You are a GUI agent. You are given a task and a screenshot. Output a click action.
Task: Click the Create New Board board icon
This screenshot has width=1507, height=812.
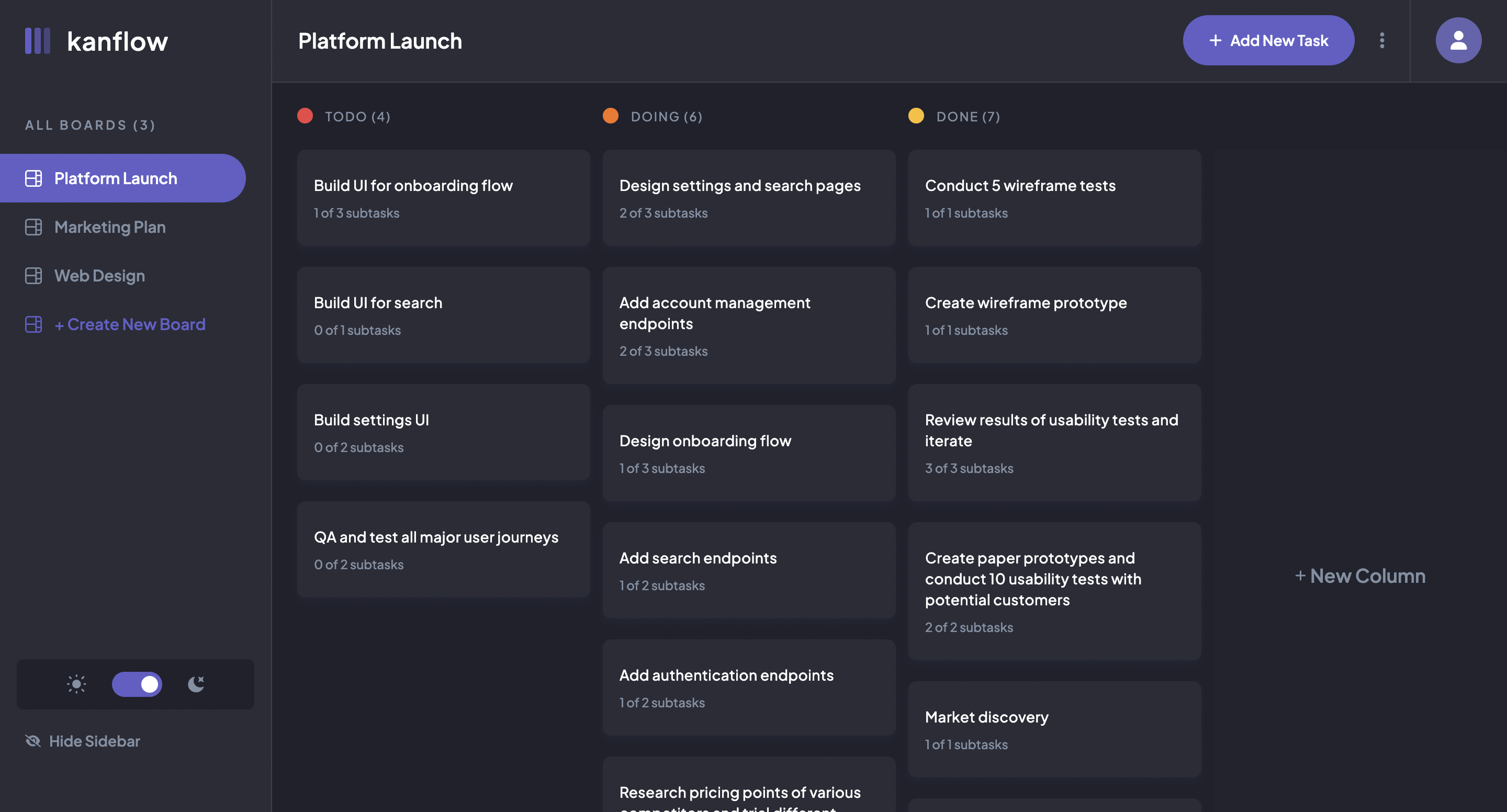coord(33,324)
